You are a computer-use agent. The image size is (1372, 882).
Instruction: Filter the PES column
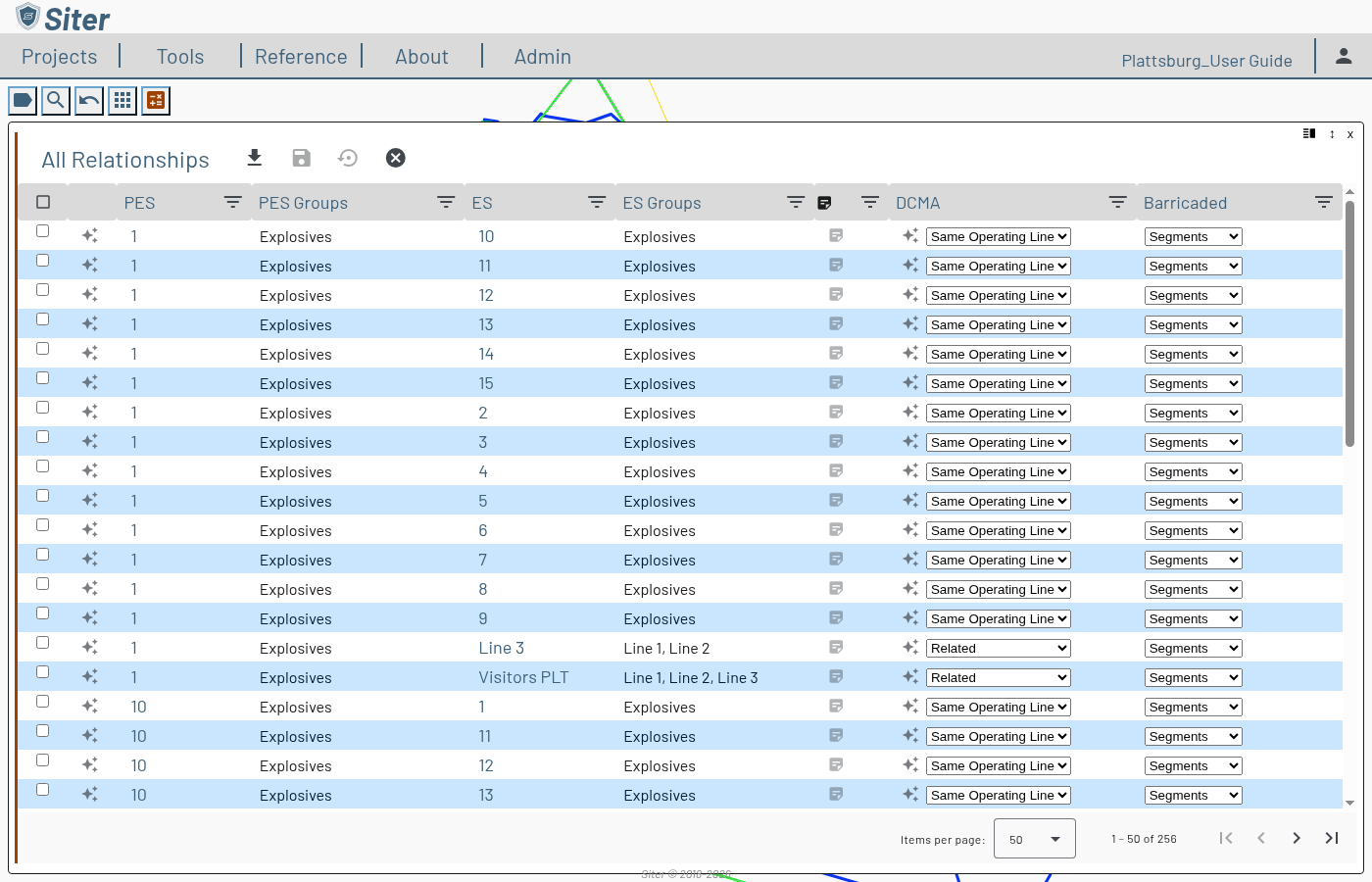tap(233, 202)
